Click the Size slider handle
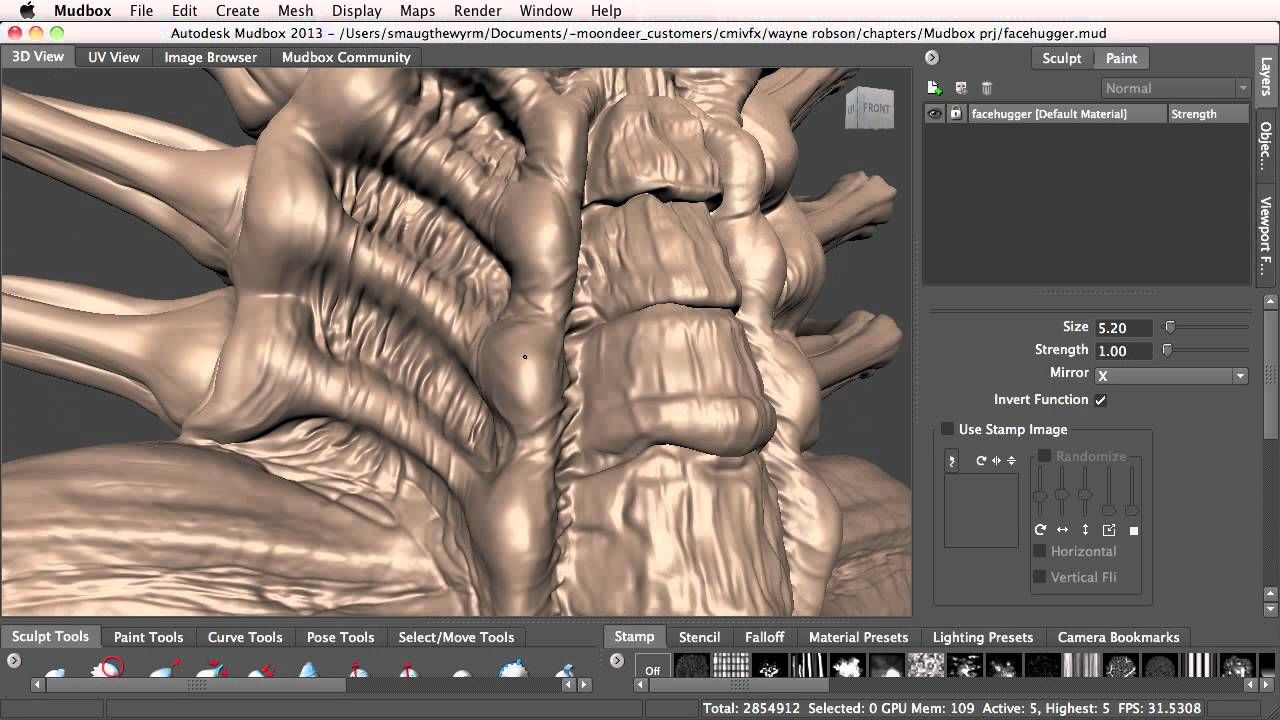 tap(1170, 327)
